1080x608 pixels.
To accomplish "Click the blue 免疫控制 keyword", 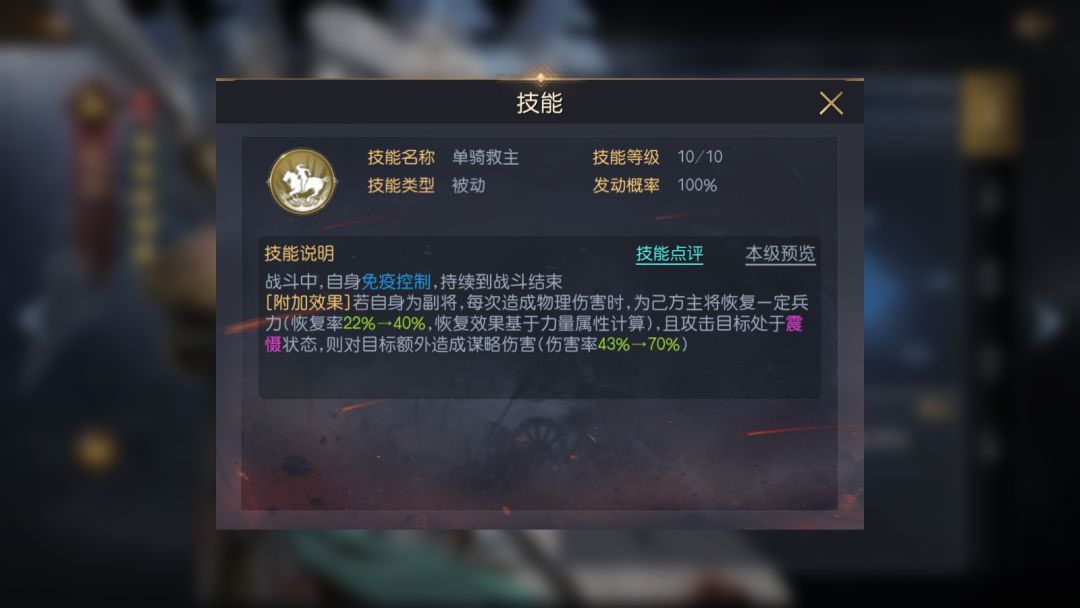I will click(x=396, y=282).
